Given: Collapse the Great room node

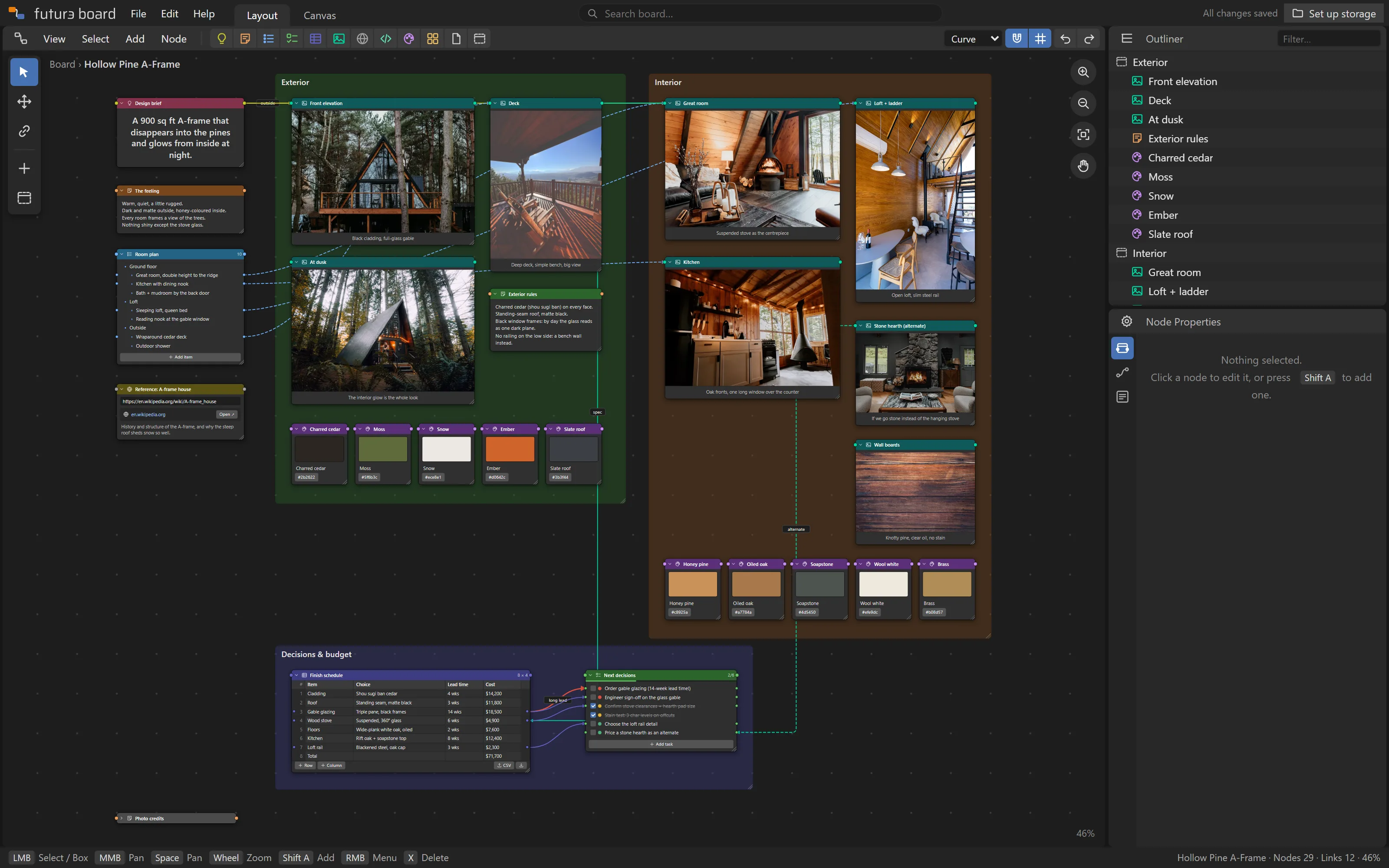Looking at the screenshot, I should pos(670,103).
